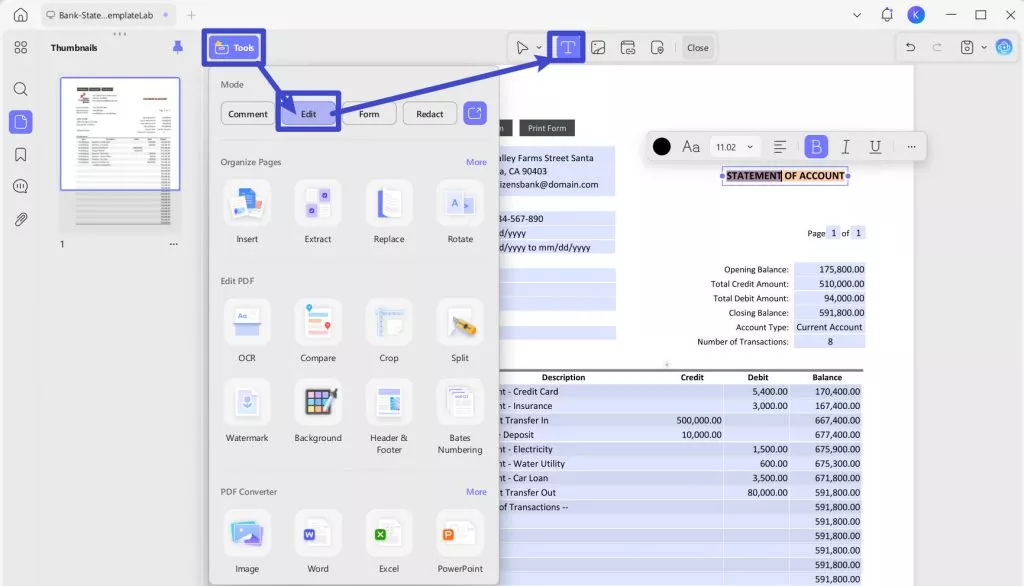Convert PDF to Excel
The height and width of the screenshot is (586, 1024).
point(389,543)
